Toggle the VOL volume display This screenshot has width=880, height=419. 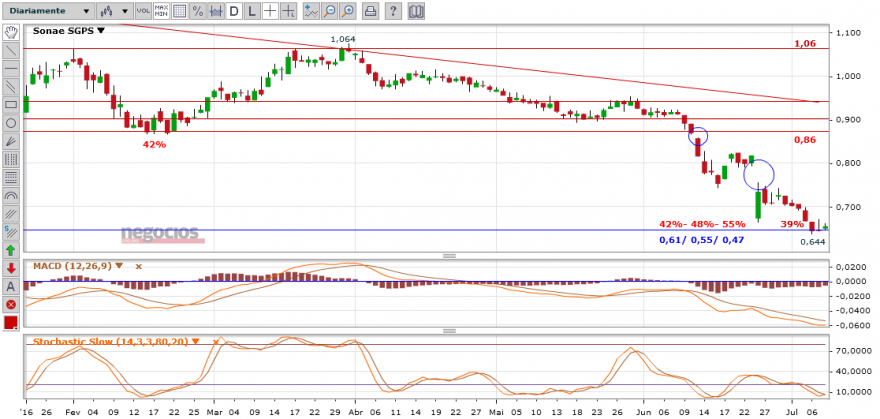(x=143, y=10)
